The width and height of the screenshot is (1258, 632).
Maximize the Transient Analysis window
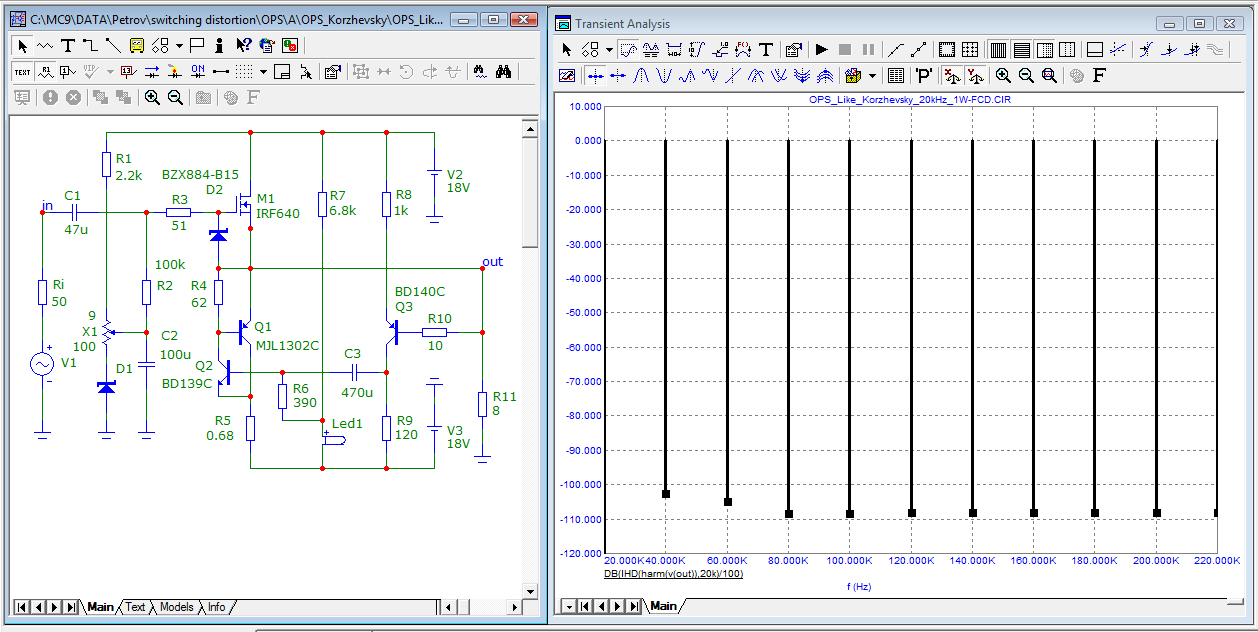(x=1201, y=24)
